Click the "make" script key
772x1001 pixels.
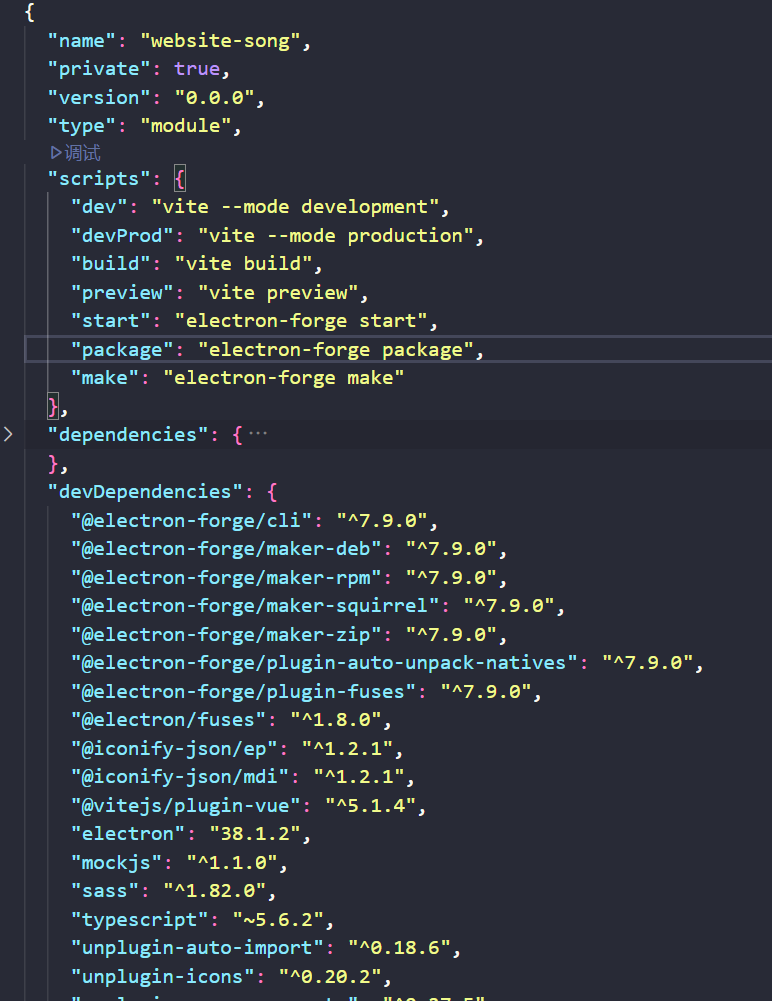[x=105, y=378]
